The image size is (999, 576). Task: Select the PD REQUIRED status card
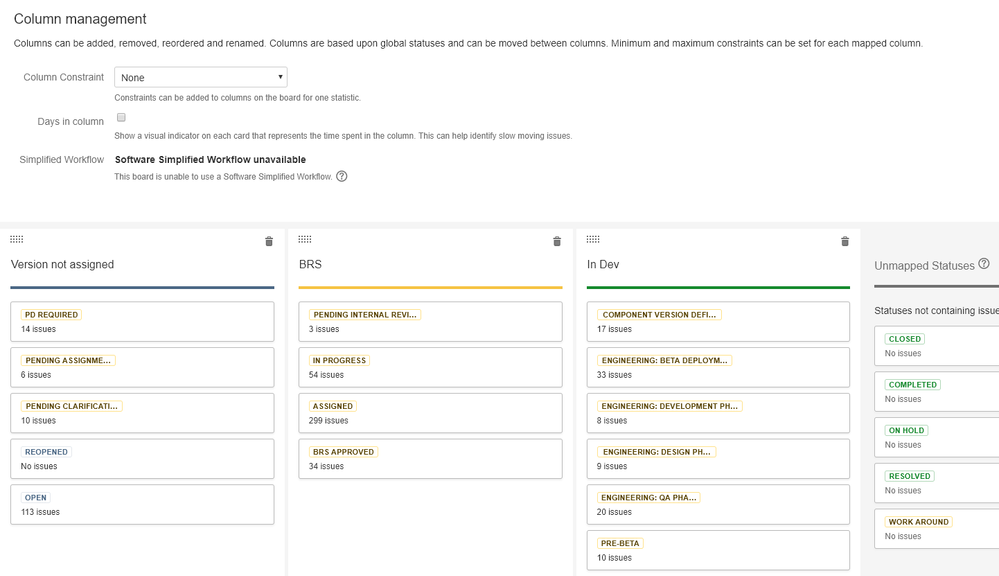pyautogui.click(x=142, y=322)
